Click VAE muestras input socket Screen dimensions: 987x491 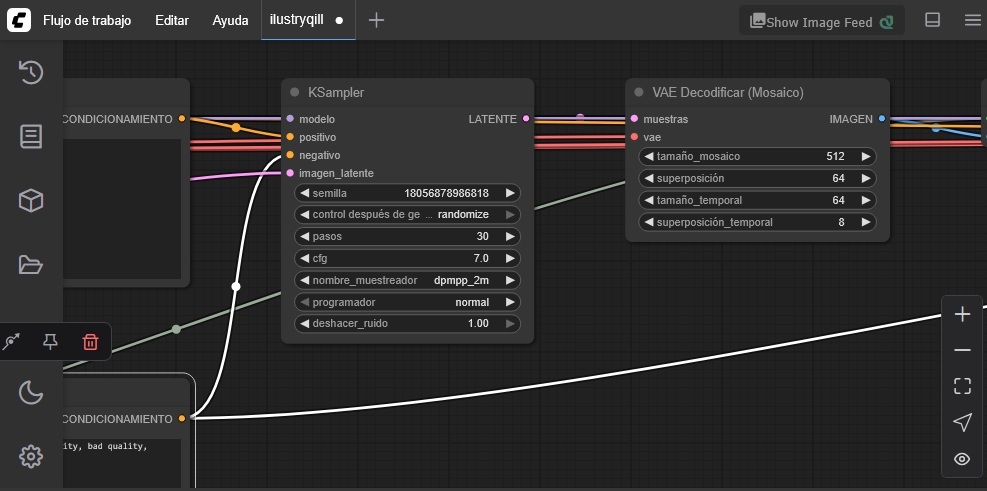coord(634,118)
